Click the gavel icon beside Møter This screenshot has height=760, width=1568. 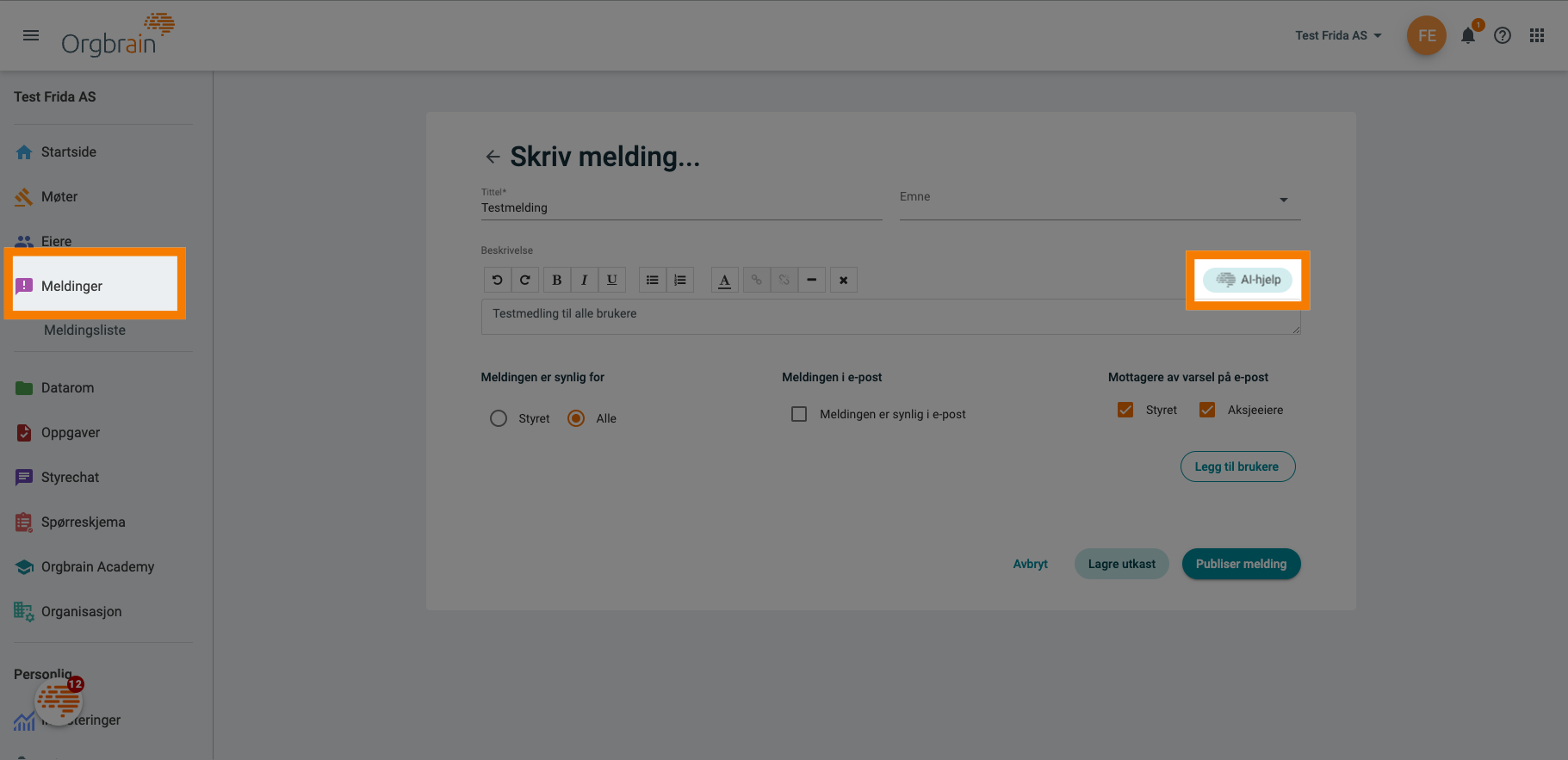pyautogui.click(x=24, y=196)
